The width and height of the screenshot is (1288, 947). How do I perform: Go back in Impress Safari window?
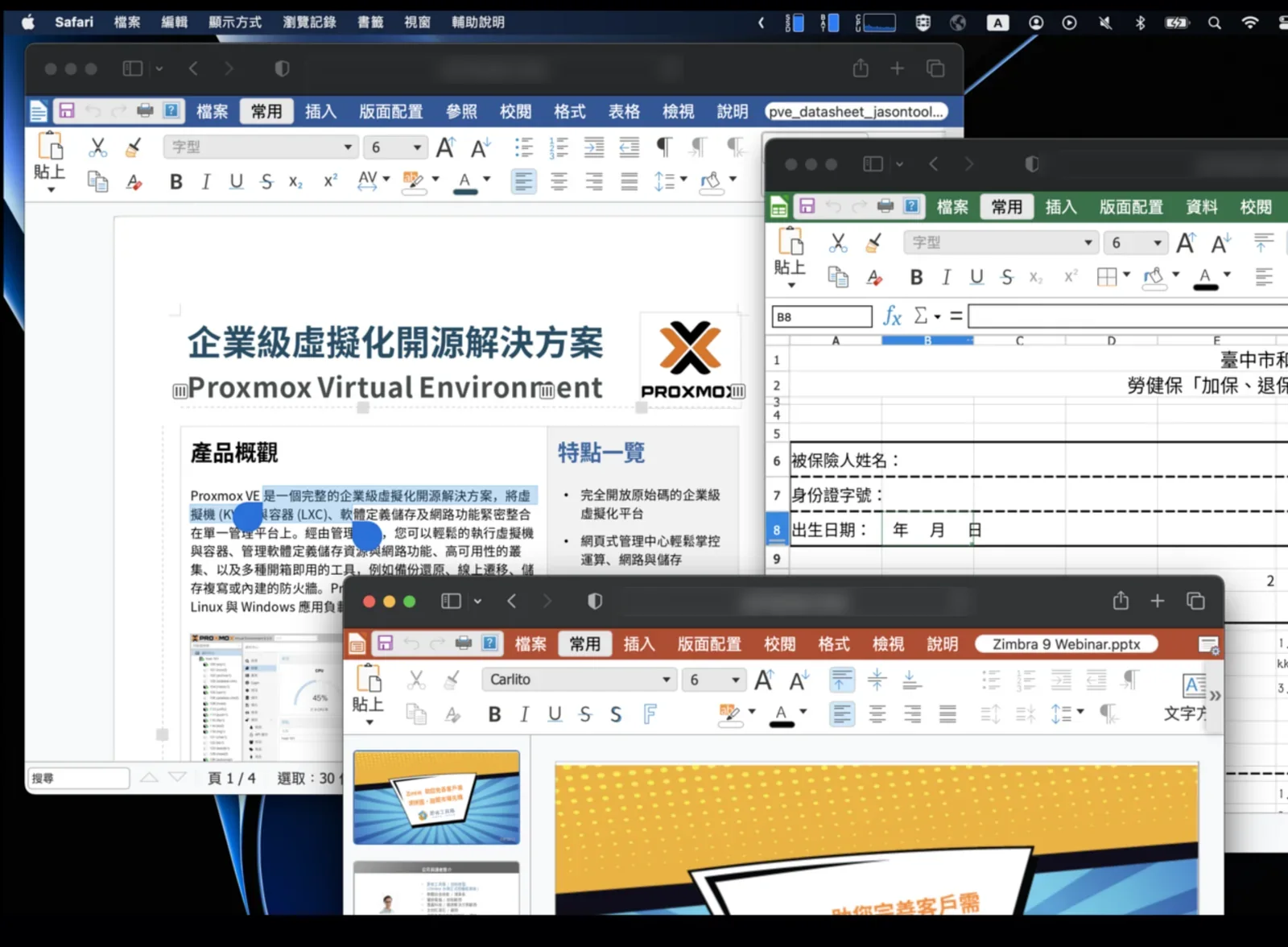(512, 601)
